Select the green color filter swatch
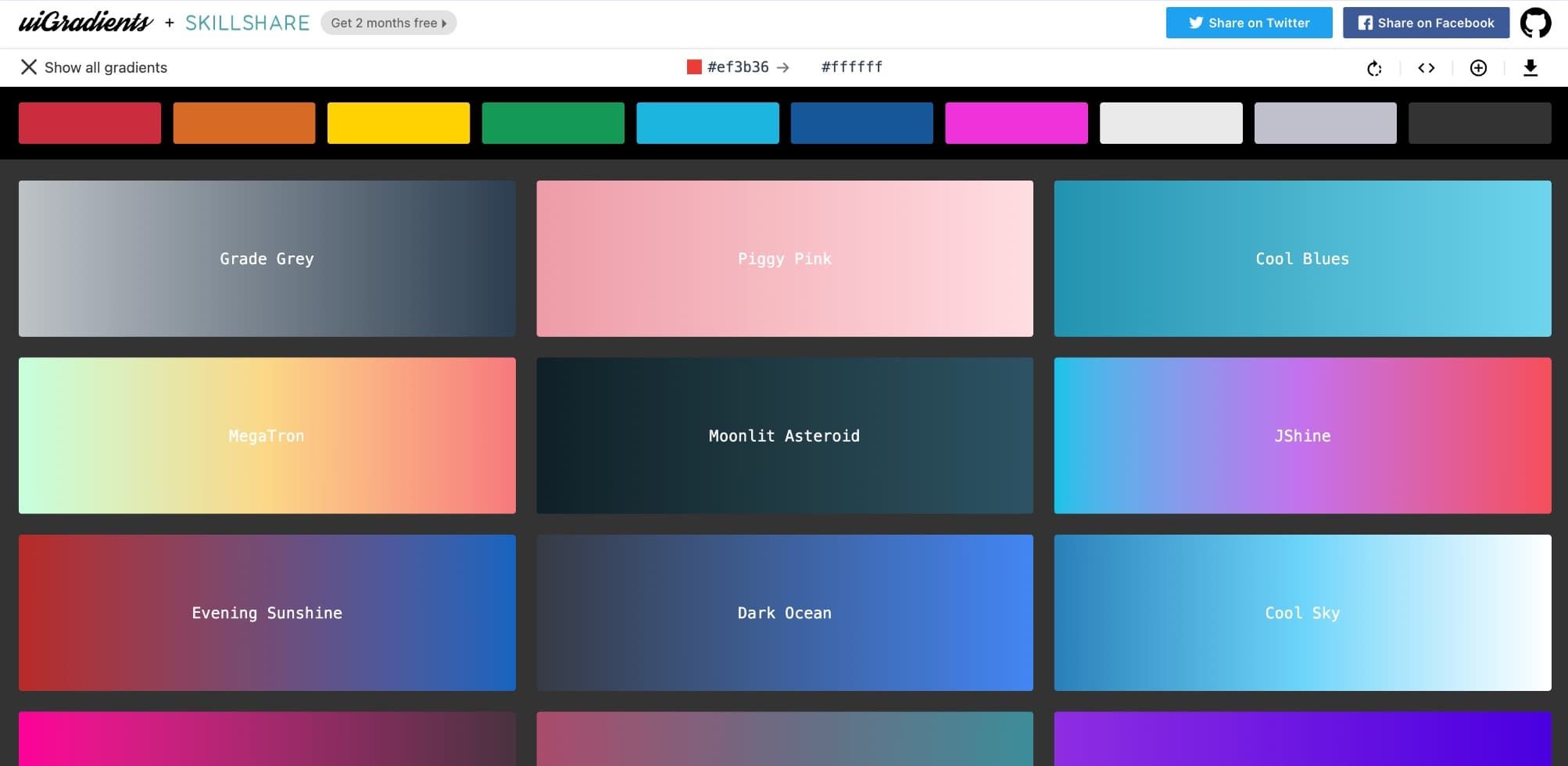The image size is (1568, 766). click(553, 123)
